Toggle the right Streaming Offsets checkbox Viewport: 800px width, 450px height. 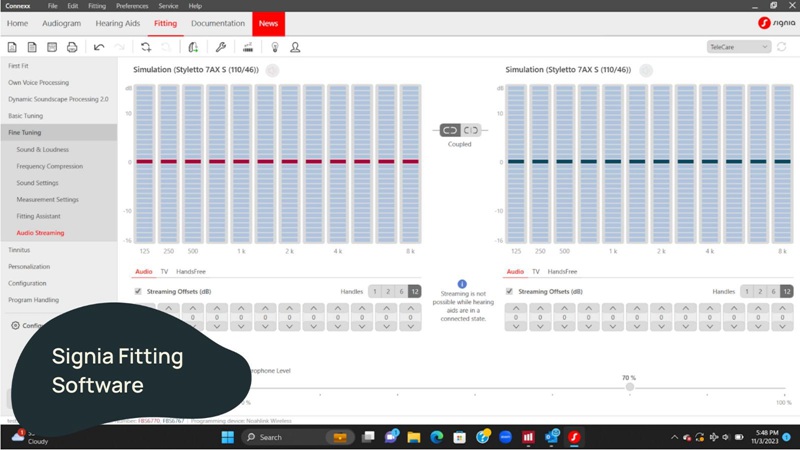pos(509,291)
